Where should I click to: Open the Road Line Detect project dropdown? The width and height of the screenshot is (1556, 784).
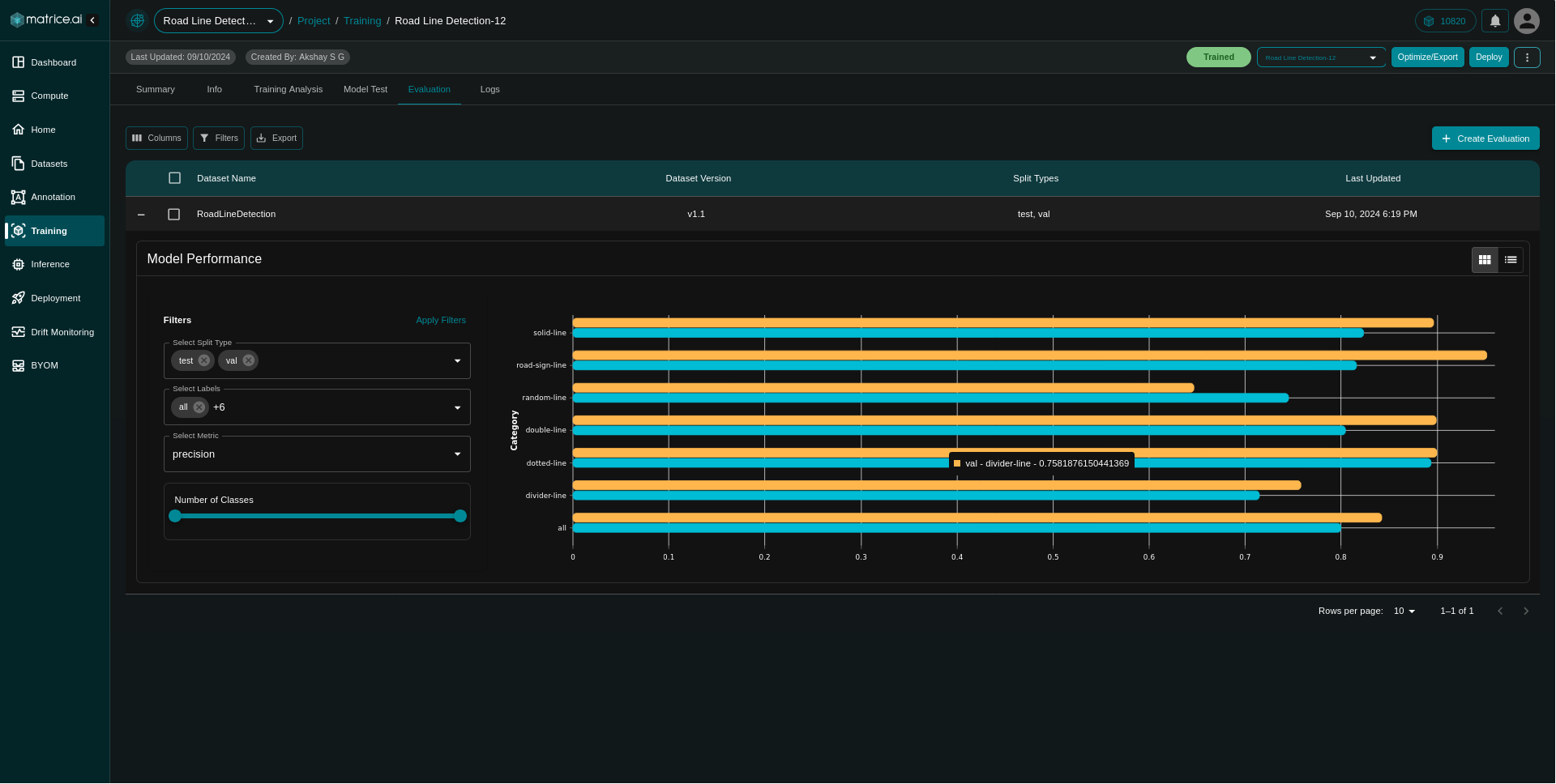(219, 21)
